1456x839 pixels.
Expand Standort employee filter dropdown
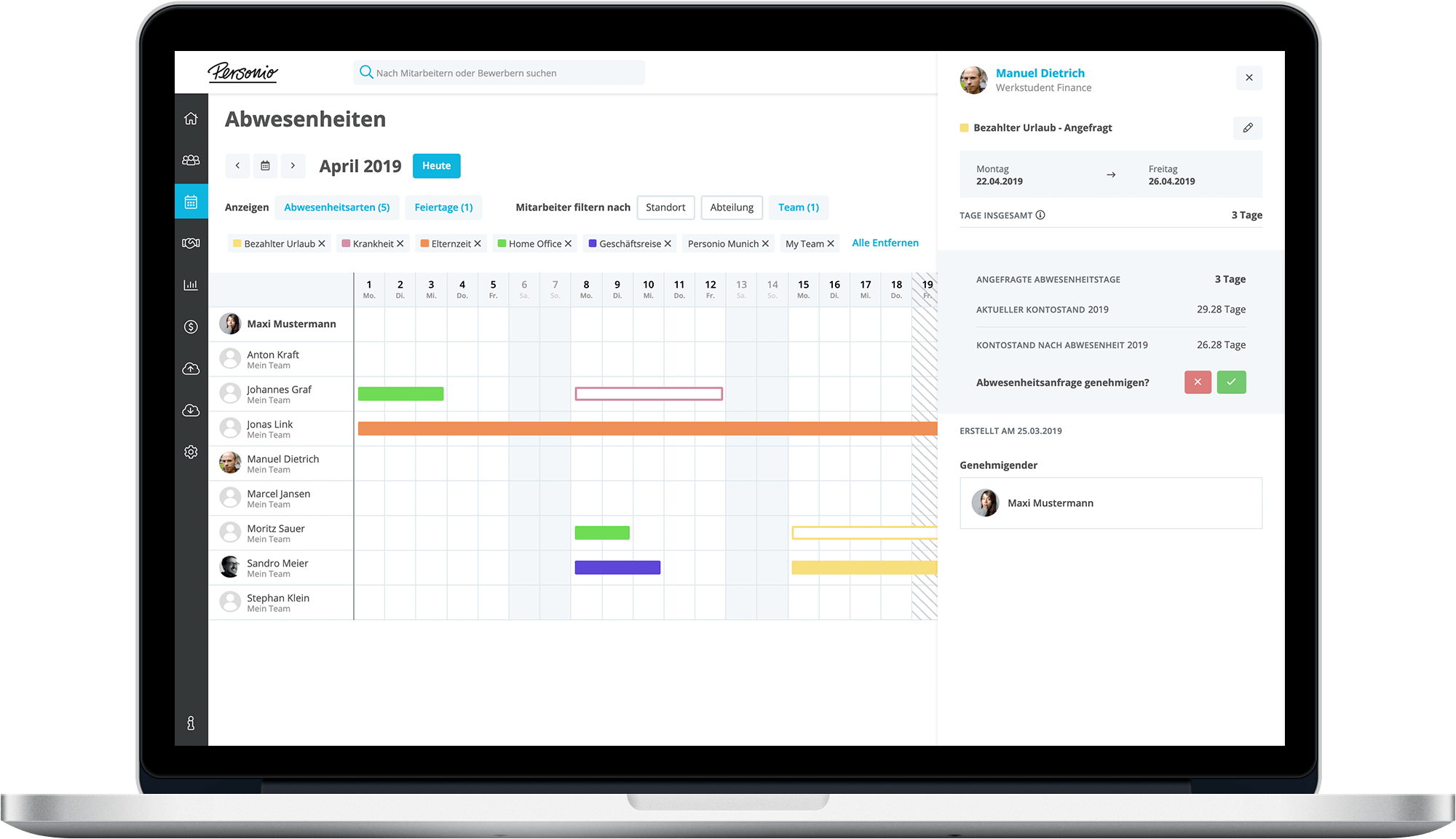(x=665, y=207)
